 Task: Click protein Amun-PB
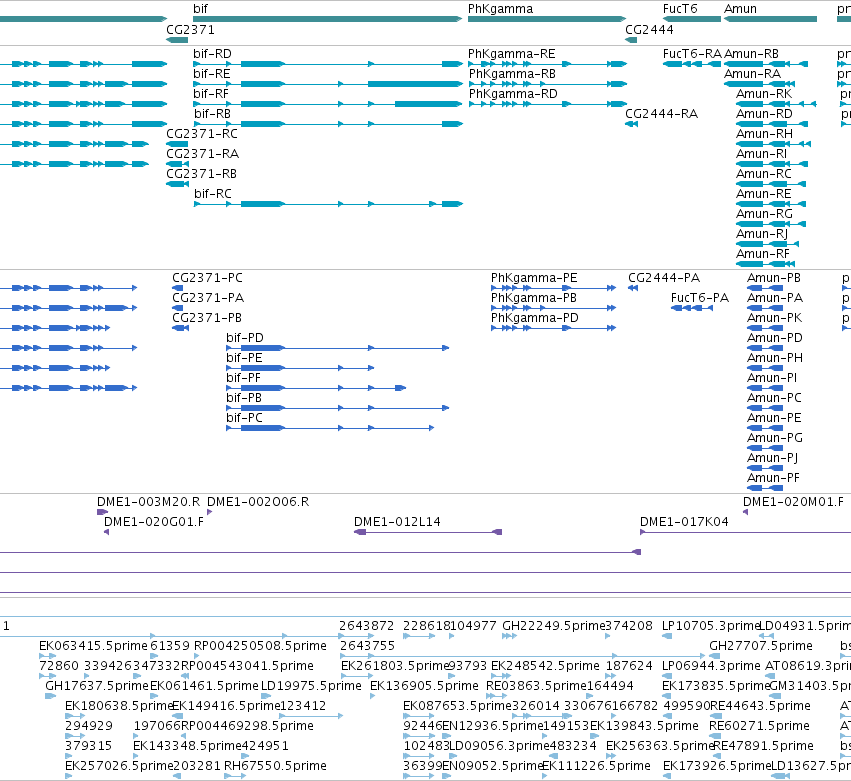point(774,278)
